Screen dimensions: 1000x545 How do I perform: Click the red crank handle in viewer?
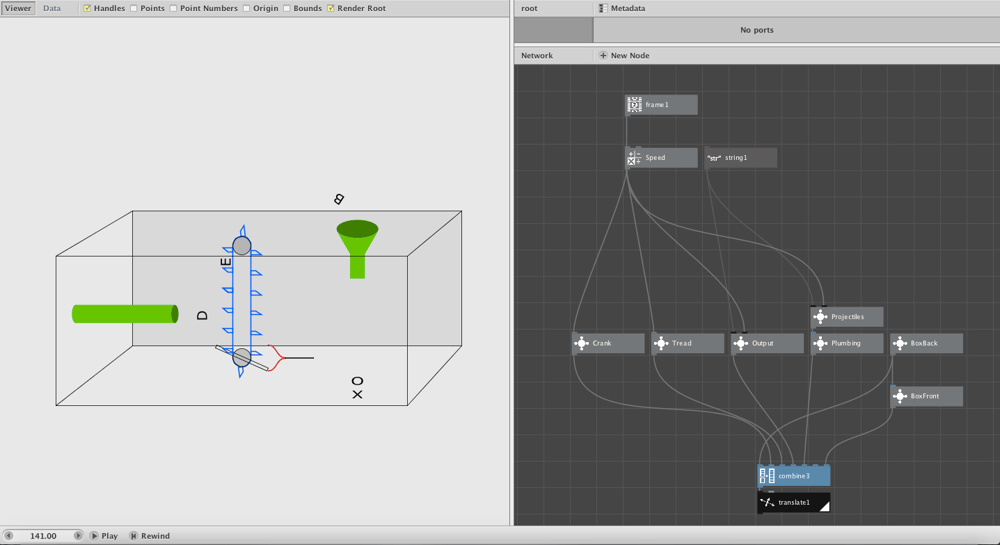coord(277,358)
